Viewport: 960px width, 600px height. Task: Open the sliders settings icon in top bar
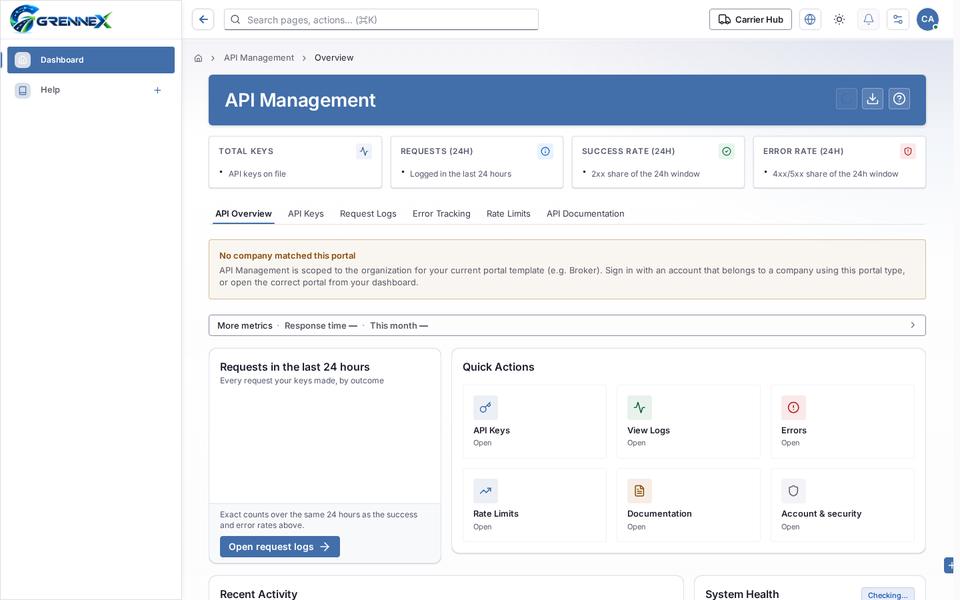pos(898,20)
